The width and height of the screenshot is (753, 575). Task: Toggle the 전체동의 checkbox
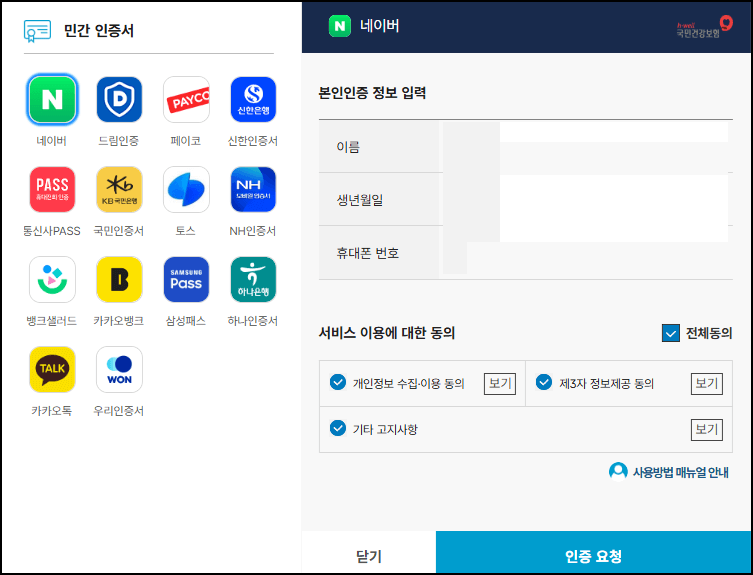(670, 333)
